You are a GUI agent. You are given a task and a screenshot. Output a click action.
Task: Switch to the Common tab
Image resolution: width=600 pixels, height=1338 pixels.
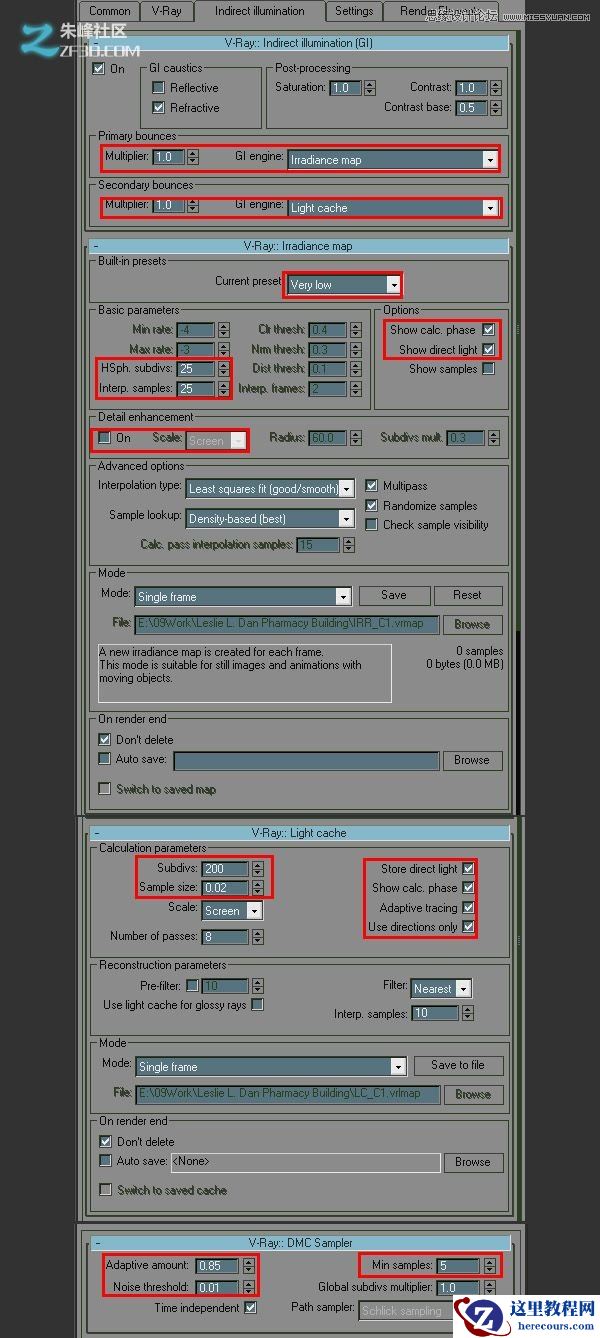pos(109,11)
